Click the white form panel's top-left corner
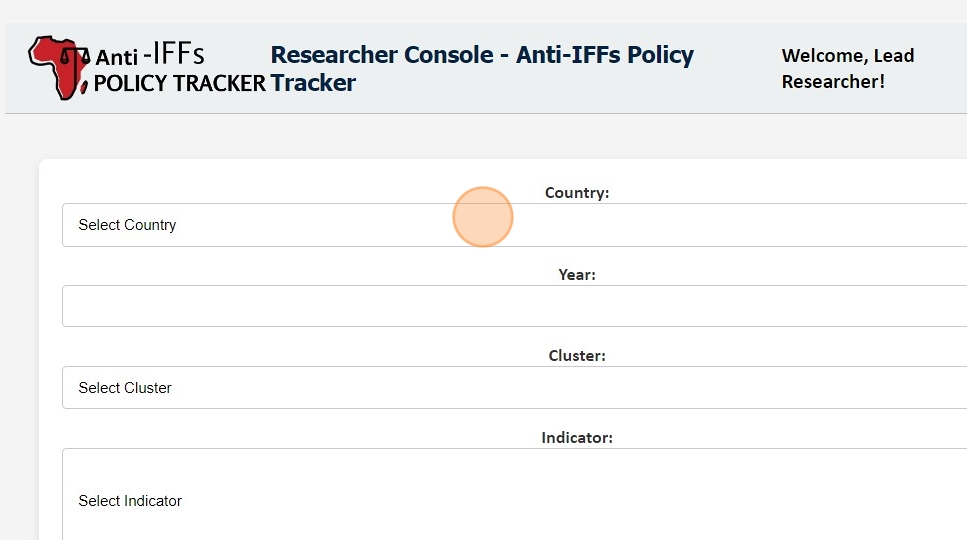 pos(44,164)
